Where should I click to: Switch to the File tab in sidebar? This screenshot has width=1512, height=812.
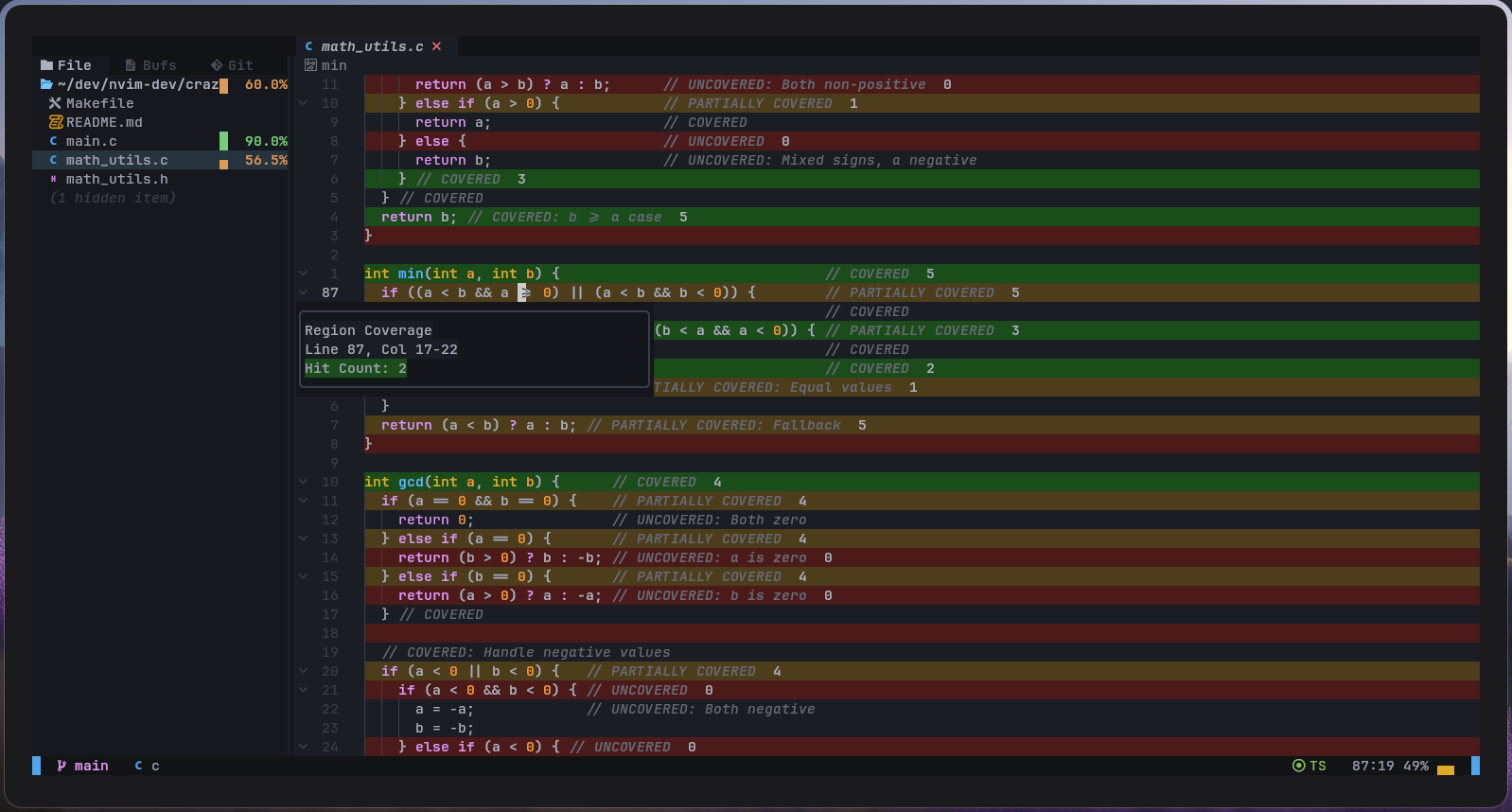pos(66,65)
